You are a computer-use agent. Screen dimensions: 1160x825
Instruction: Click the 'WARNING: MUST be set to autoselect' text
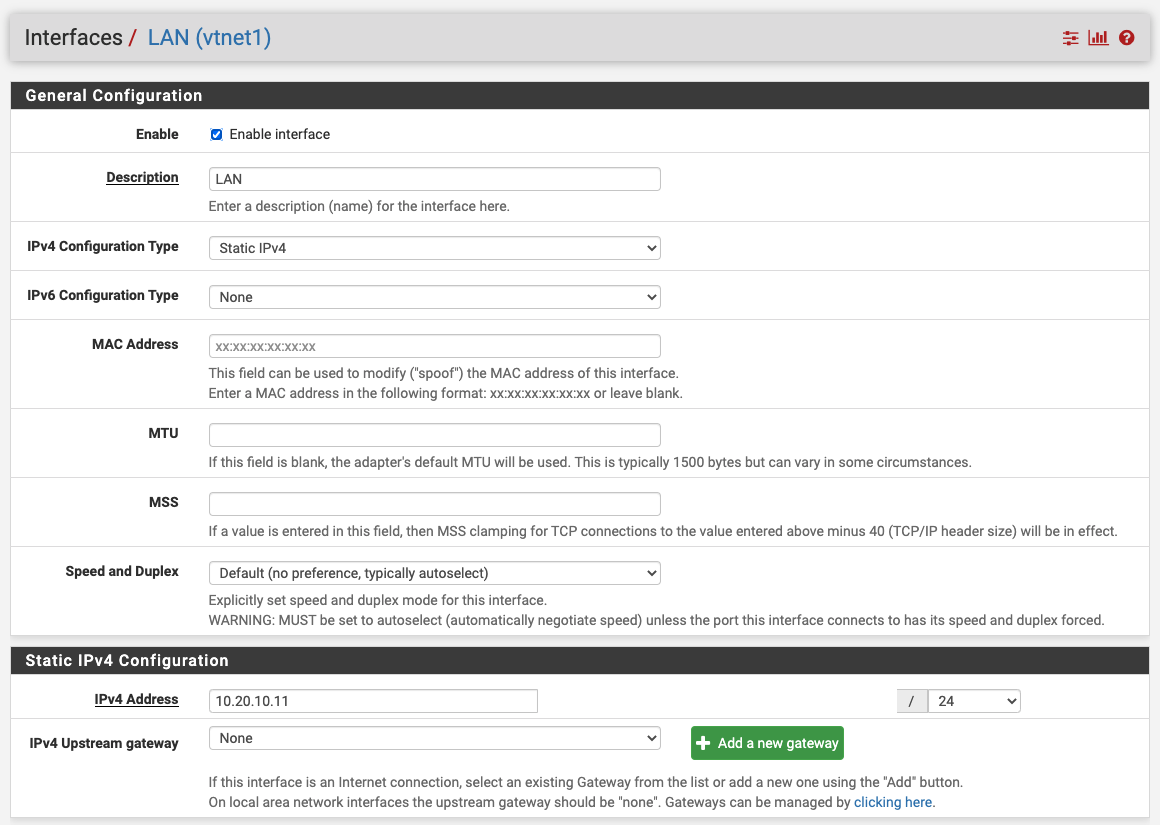point(656,620)
